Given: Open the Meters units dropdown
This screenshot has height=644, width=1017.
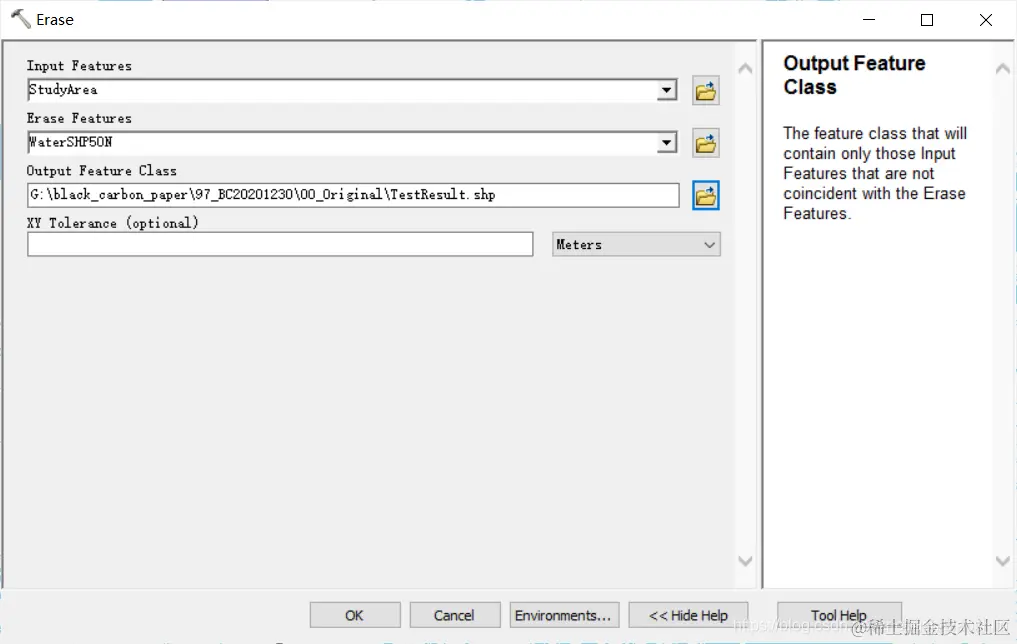Looking at the screenshot, I should tap(636, 244).
